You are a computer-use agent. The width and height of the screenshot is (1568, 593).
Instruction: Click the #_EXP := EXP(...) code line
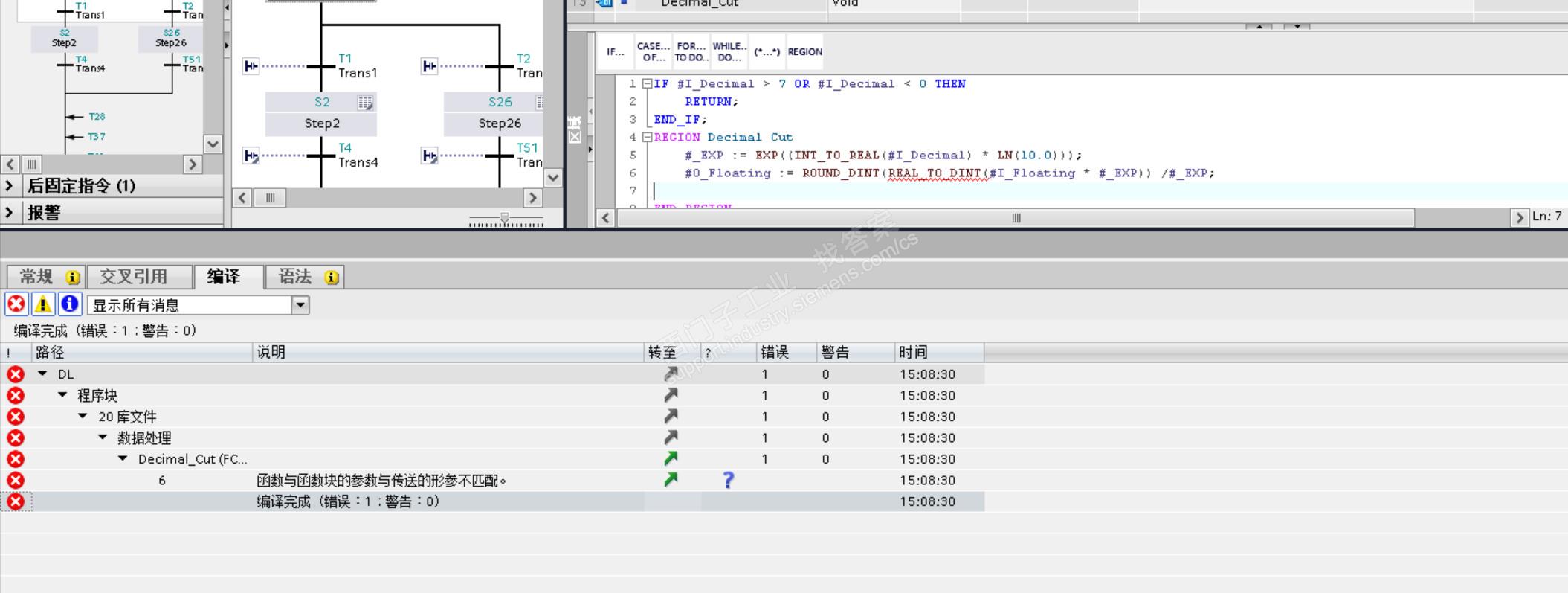tap(883, 156)
